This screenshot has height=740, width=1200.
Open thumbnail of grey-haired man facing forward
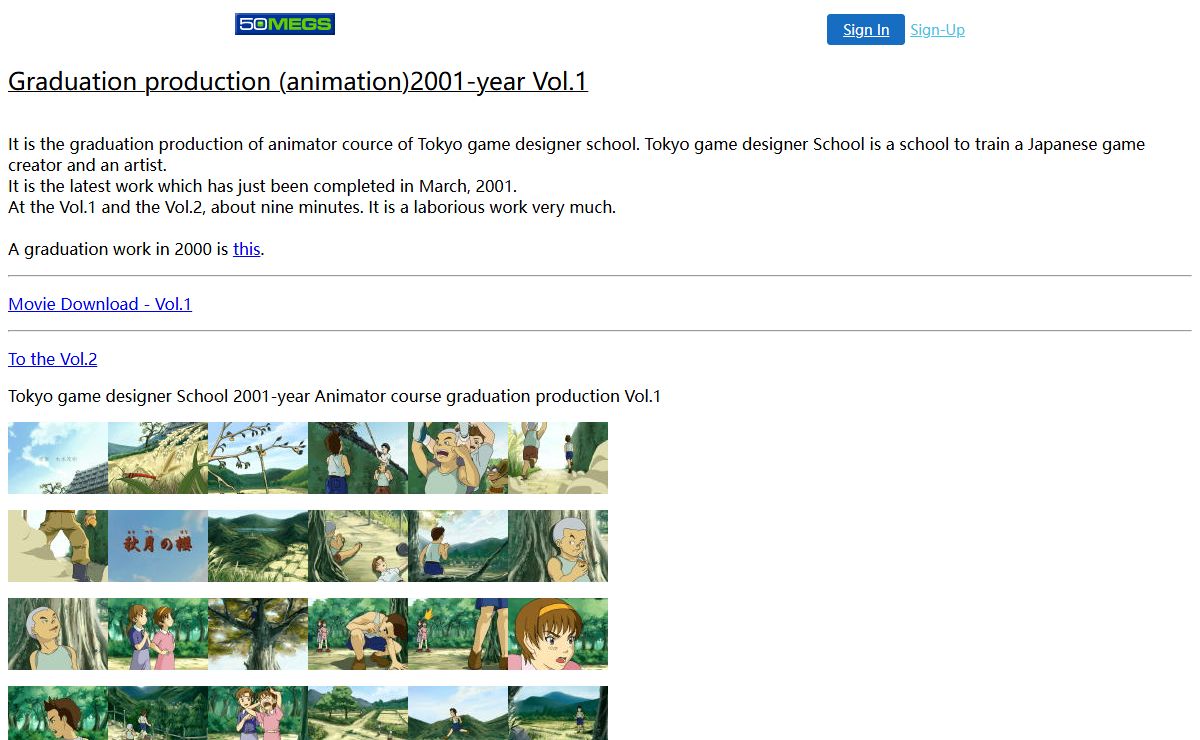pyautogui.click(x=558, y=546)
